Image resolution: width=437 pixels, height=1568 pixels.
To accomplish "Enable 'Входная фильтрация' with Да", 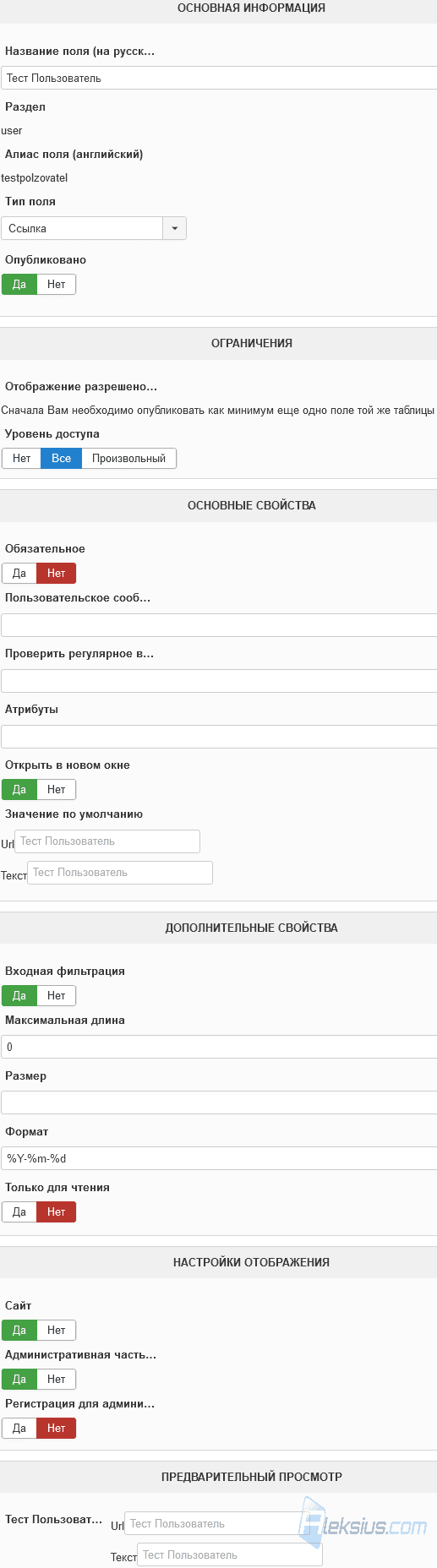I will pos(19,996).
